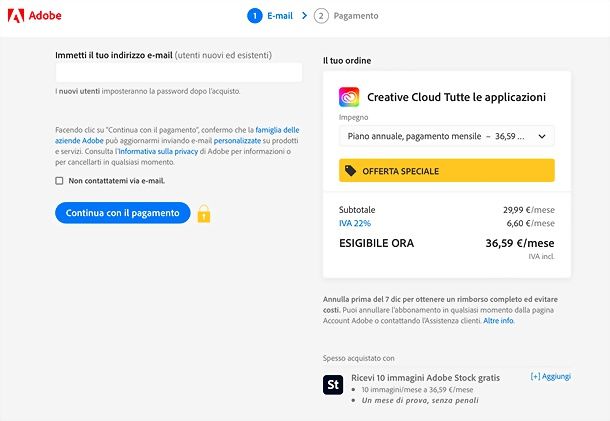Click the Spesso acquistato con label
The height and width of the screenshot is (421, 610).
(x=359, y=358)
